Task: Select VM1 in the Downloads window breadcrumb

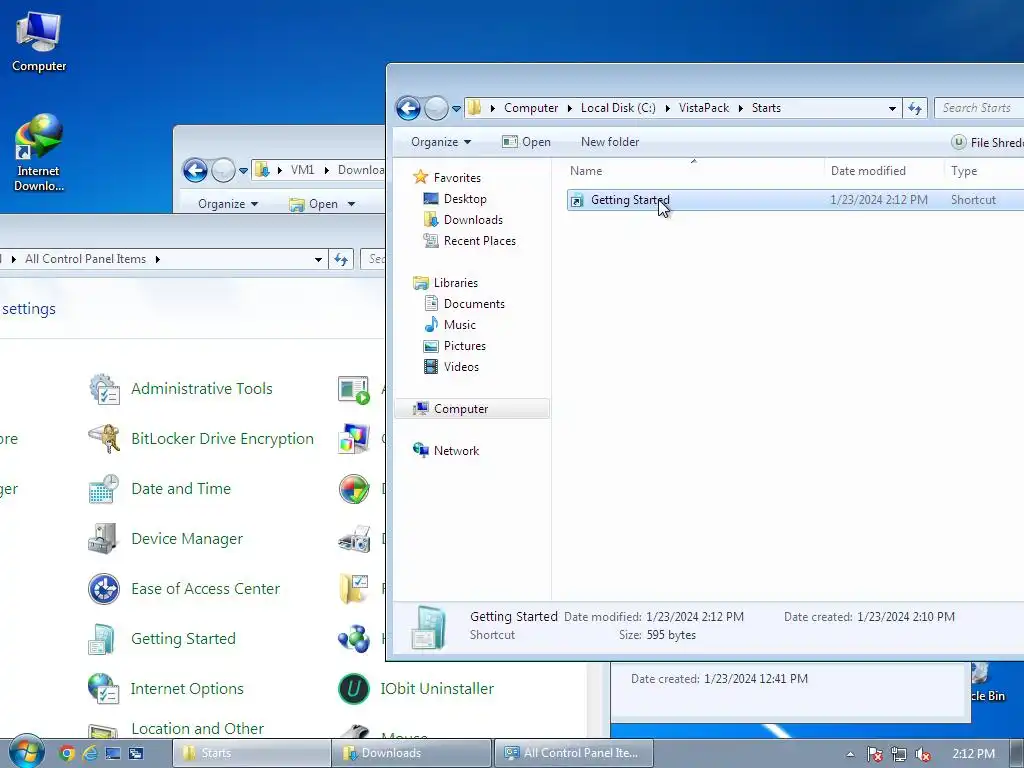Action: pos(302,170)
